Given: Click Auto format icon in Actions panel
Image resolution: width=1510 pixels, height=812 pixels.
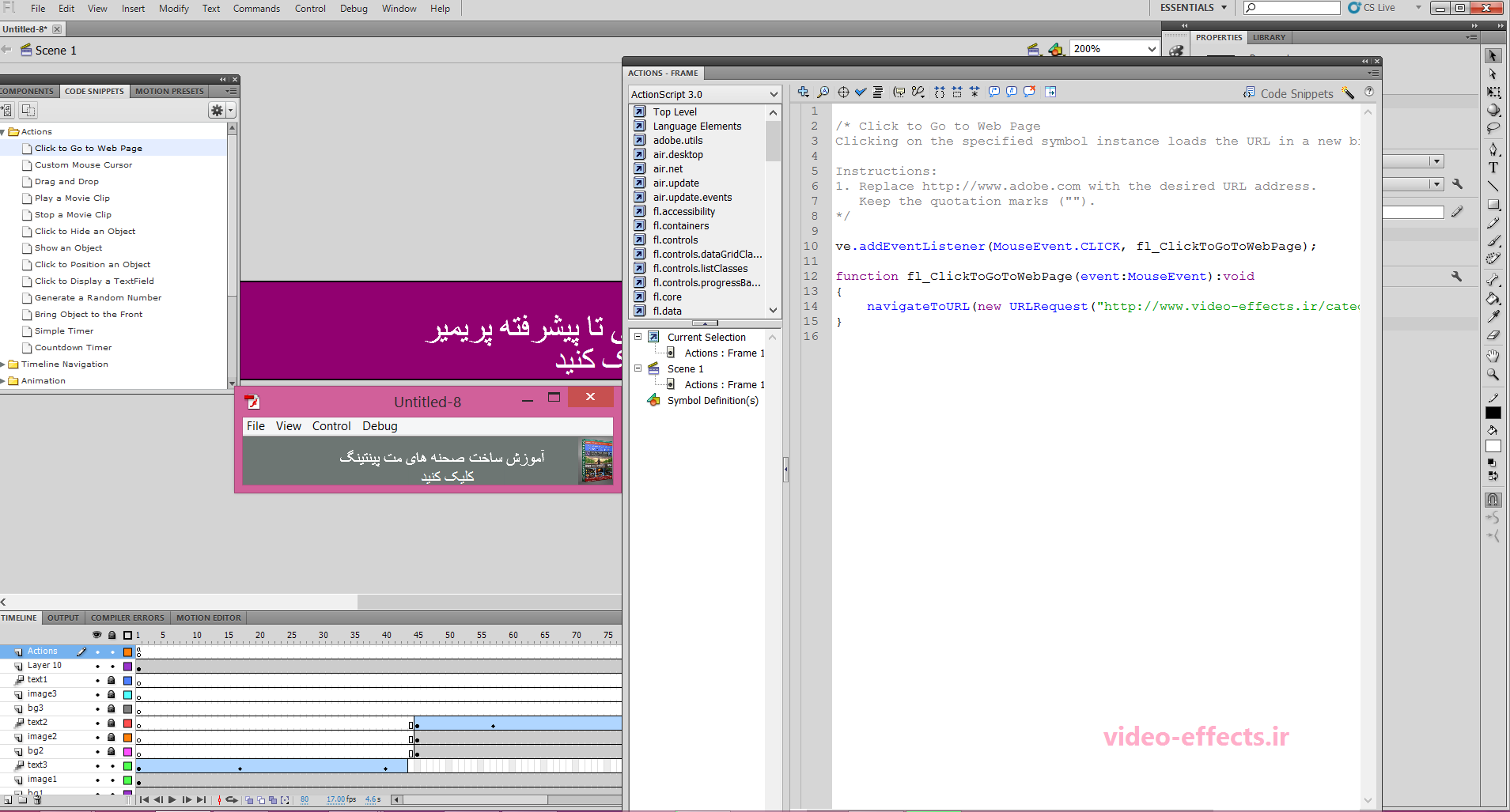Looking at the screenshot, I should (x=878, y=92).
